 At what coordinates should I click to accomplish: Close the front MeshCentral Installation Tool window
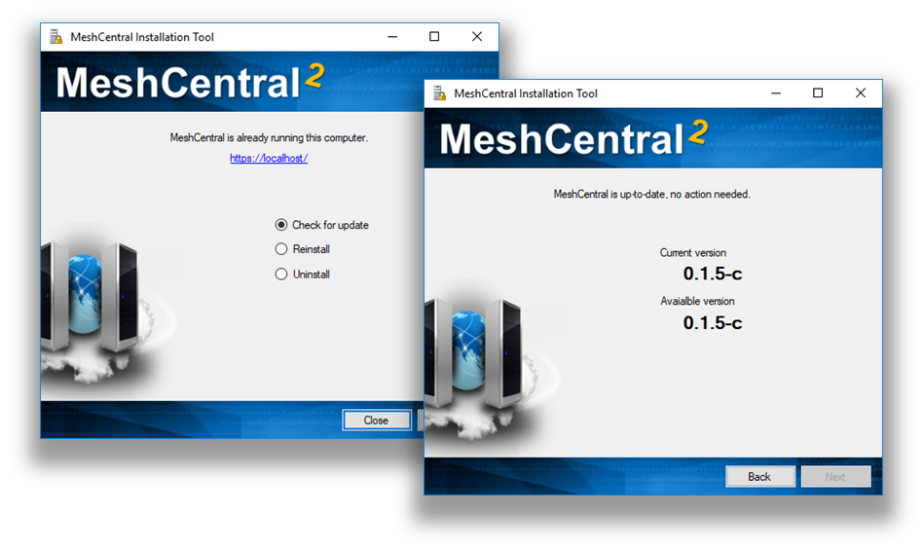coord(861,93)
